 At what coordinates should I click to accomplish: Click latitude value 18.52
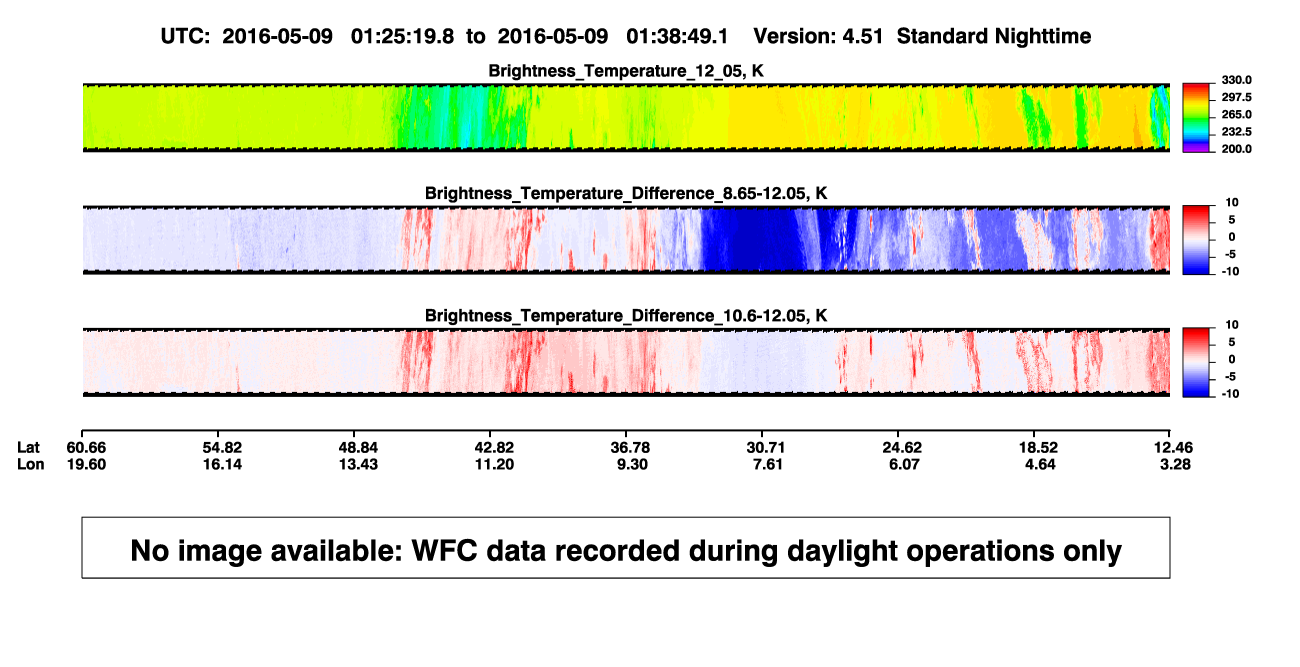tap(1038, 446)
